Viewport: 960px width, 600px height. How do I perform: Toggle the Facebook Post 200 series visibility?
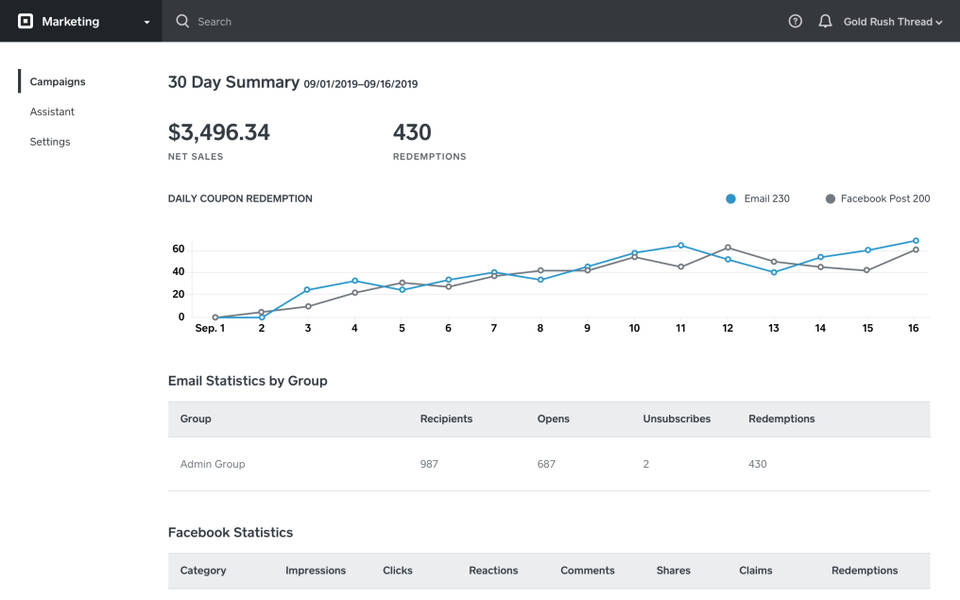pos(878,198)
